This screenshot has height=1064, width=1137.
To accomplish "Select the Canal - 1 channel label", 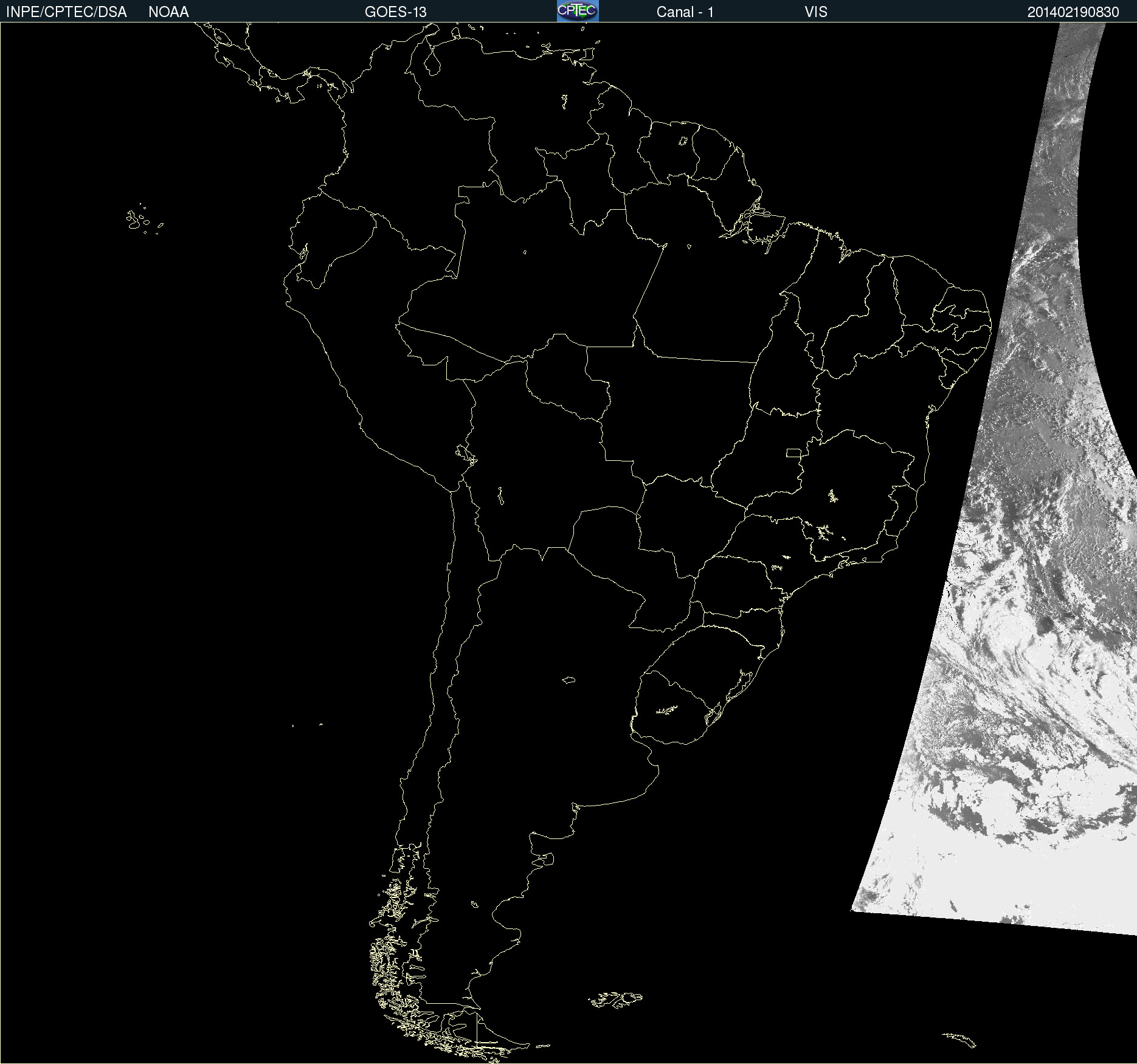I will click(x=685, y=12).
